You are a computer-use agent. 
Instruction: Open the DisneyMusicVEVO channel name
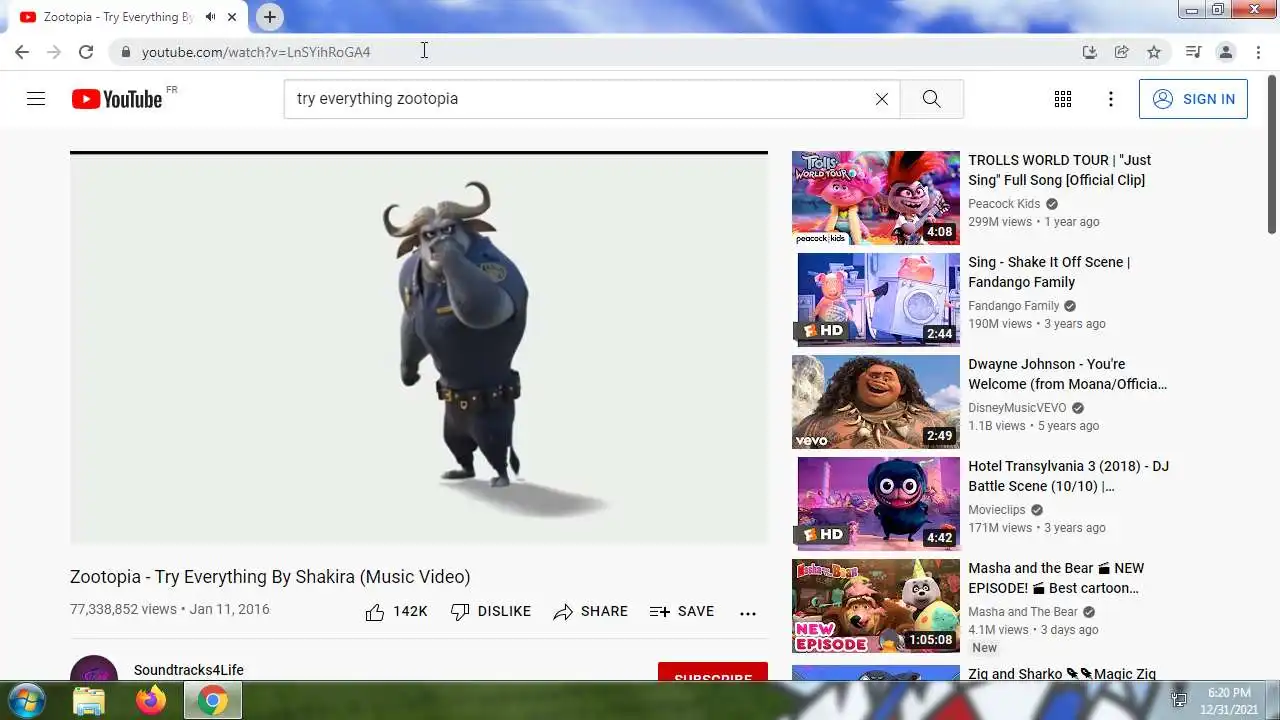[1017, 408]
